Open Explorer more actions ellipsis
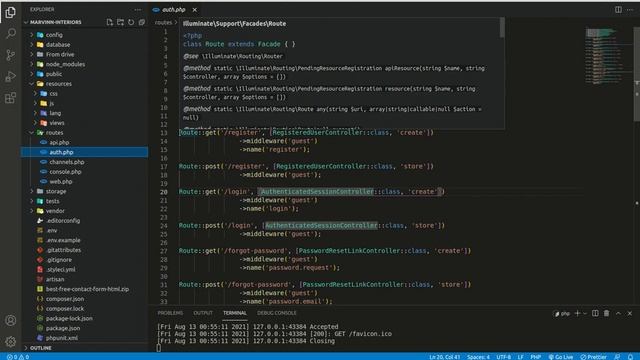The image size is (640, 360). coord(138,9)
